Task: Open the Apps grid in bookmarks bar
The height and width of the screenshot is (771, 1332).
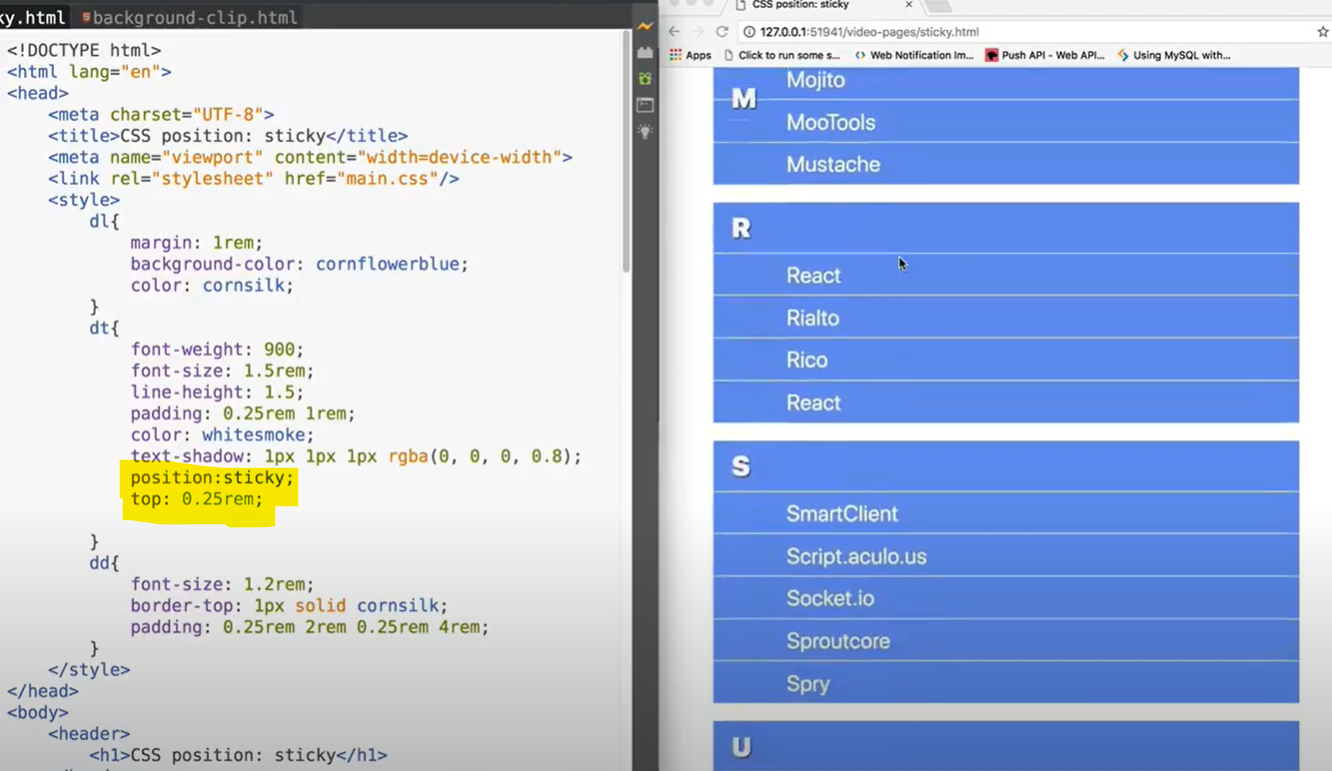Action: pos(691,55)
